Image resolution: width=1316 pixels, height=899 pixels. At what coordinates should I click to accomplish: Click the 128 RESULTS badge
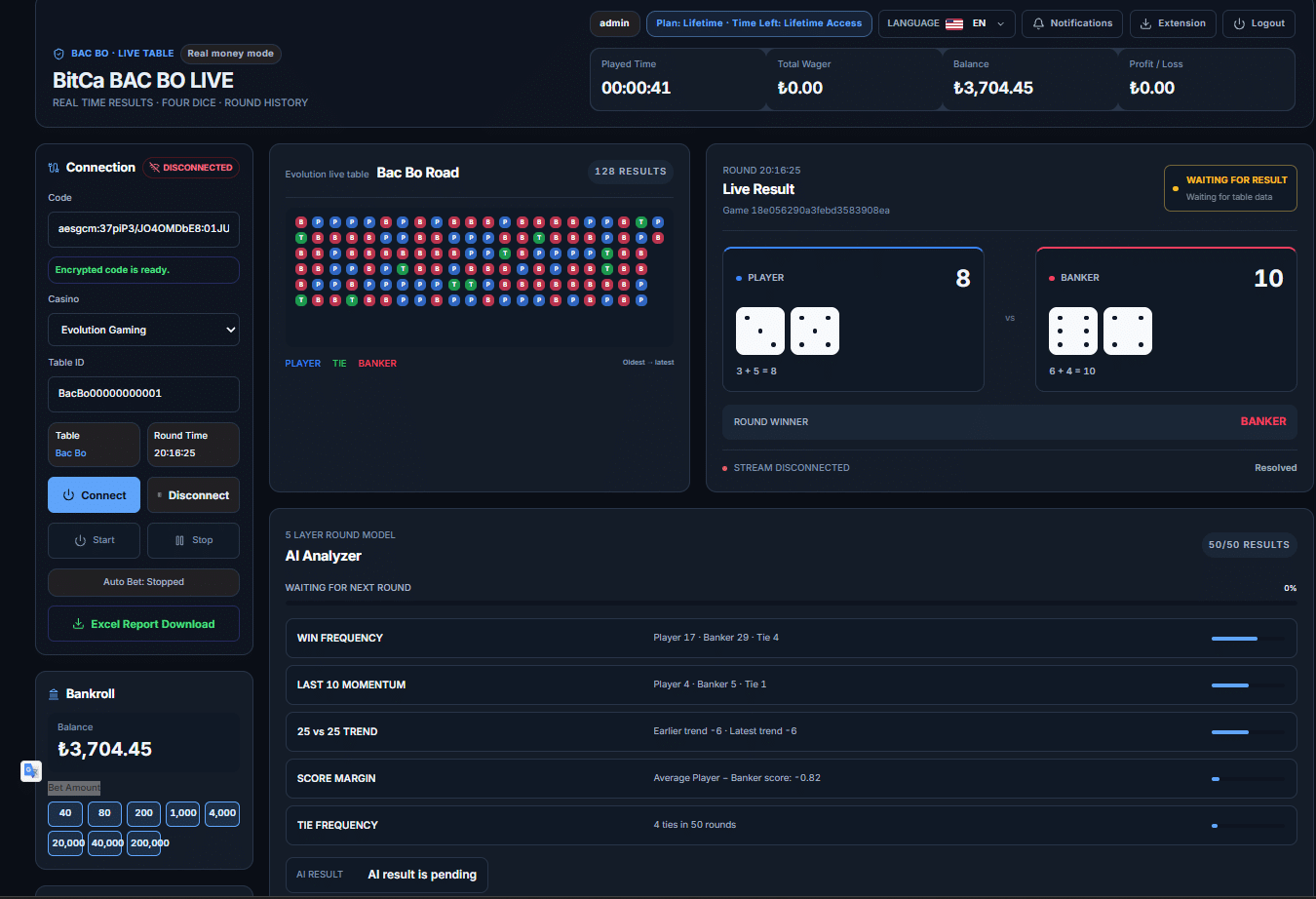tap(631, 172)
